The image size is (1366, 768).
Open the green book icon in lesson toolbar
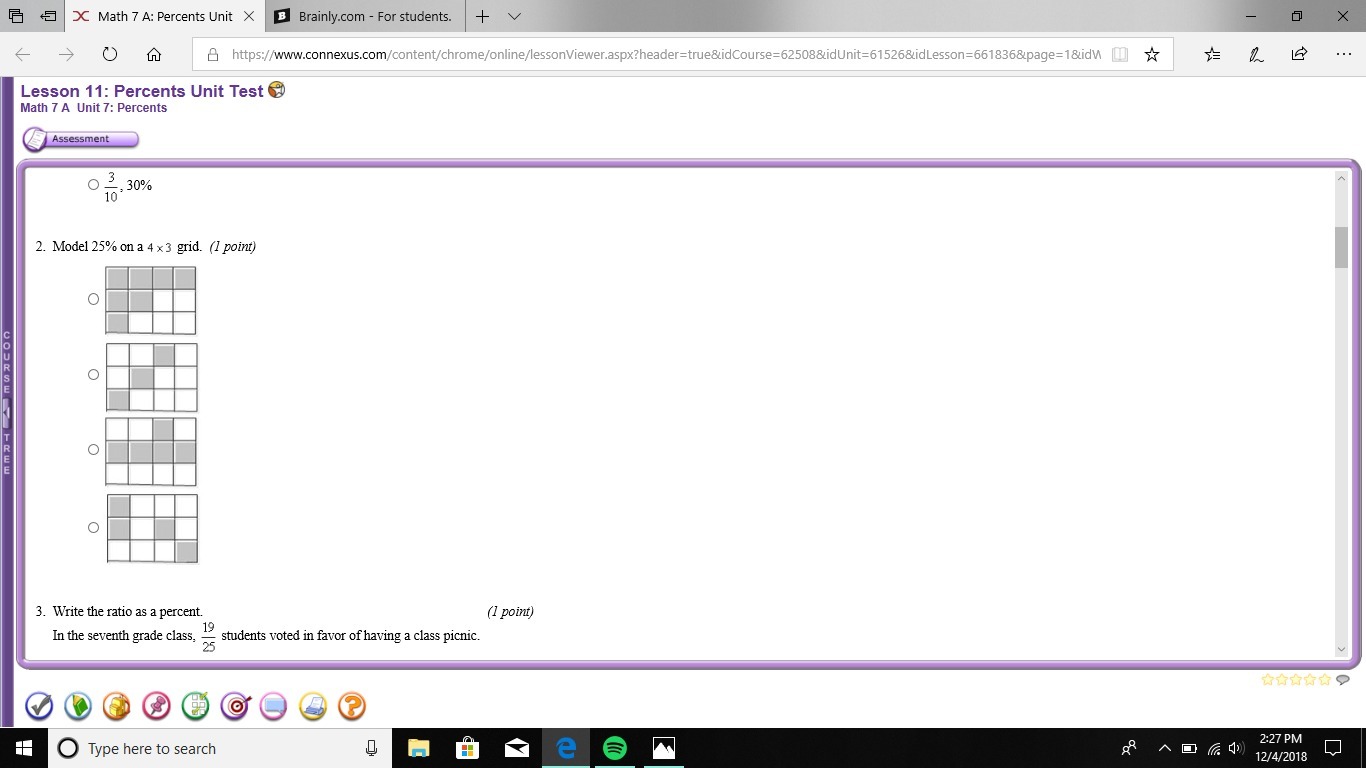click(x=78, y=706)
